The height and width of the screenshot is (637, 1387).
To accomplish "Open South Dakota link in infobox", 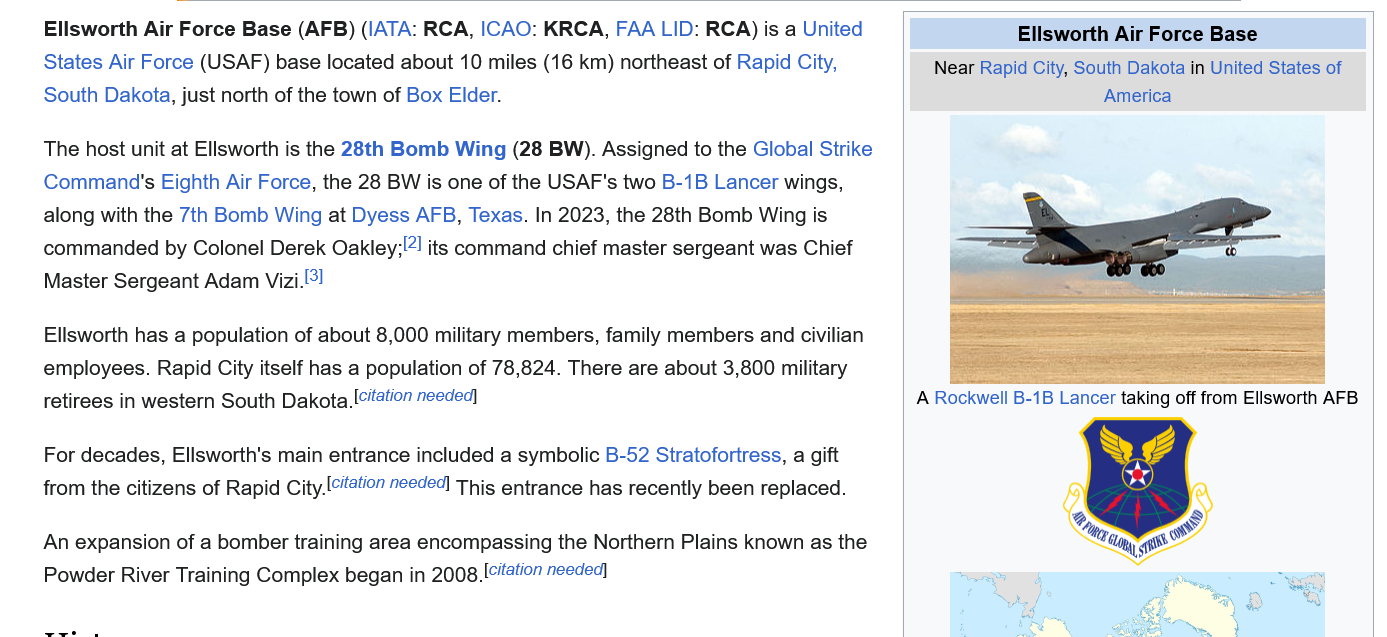I will point(1129,68).
